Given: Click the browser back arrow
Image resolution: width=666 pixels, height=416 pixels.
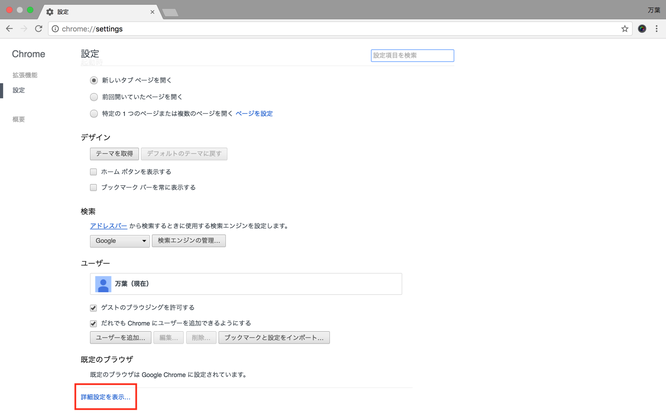Looking at the screenshot, I should tap(9, 28).
